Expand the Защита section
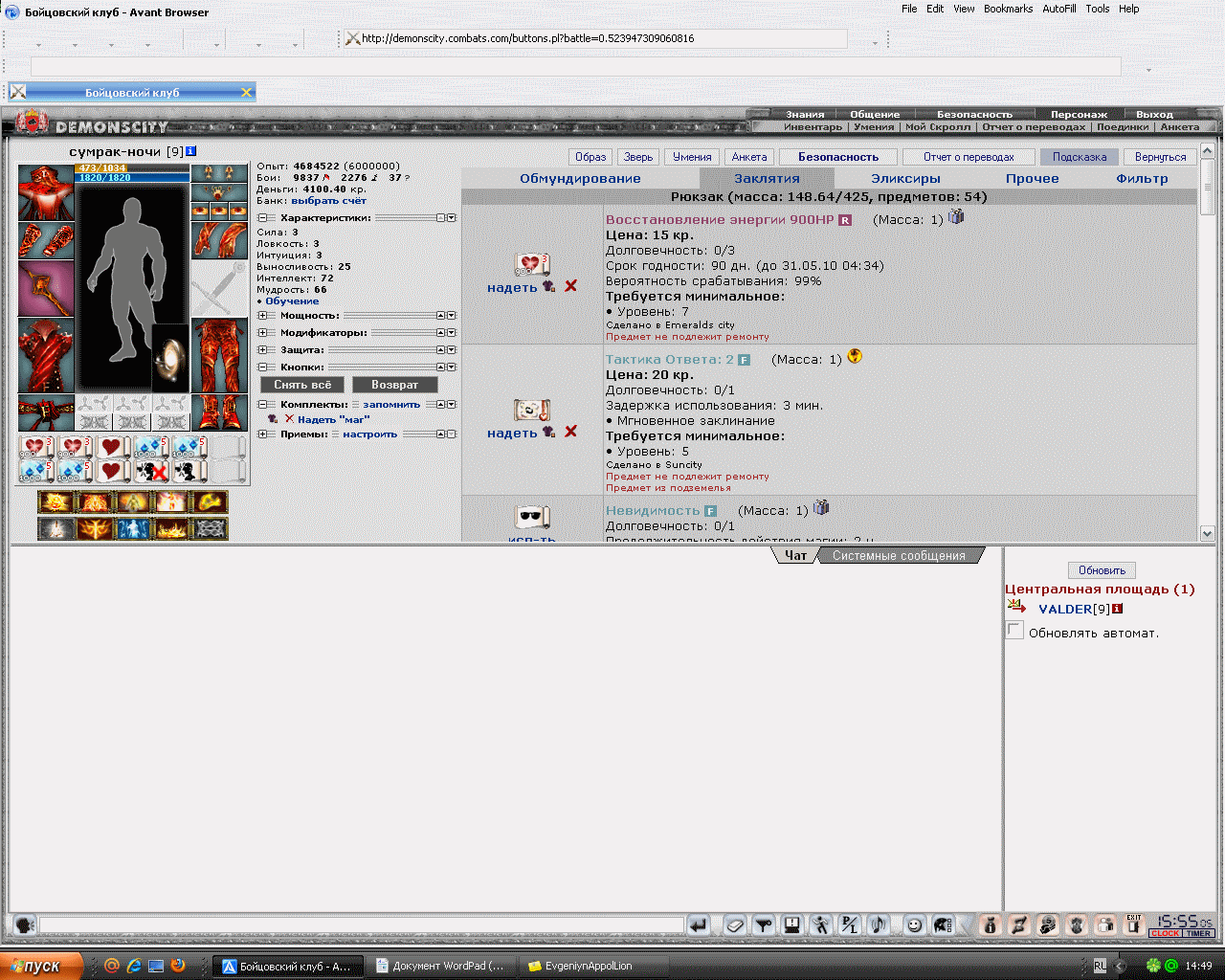This screenshot has width=1225, height=980. (x=262, y=350)
